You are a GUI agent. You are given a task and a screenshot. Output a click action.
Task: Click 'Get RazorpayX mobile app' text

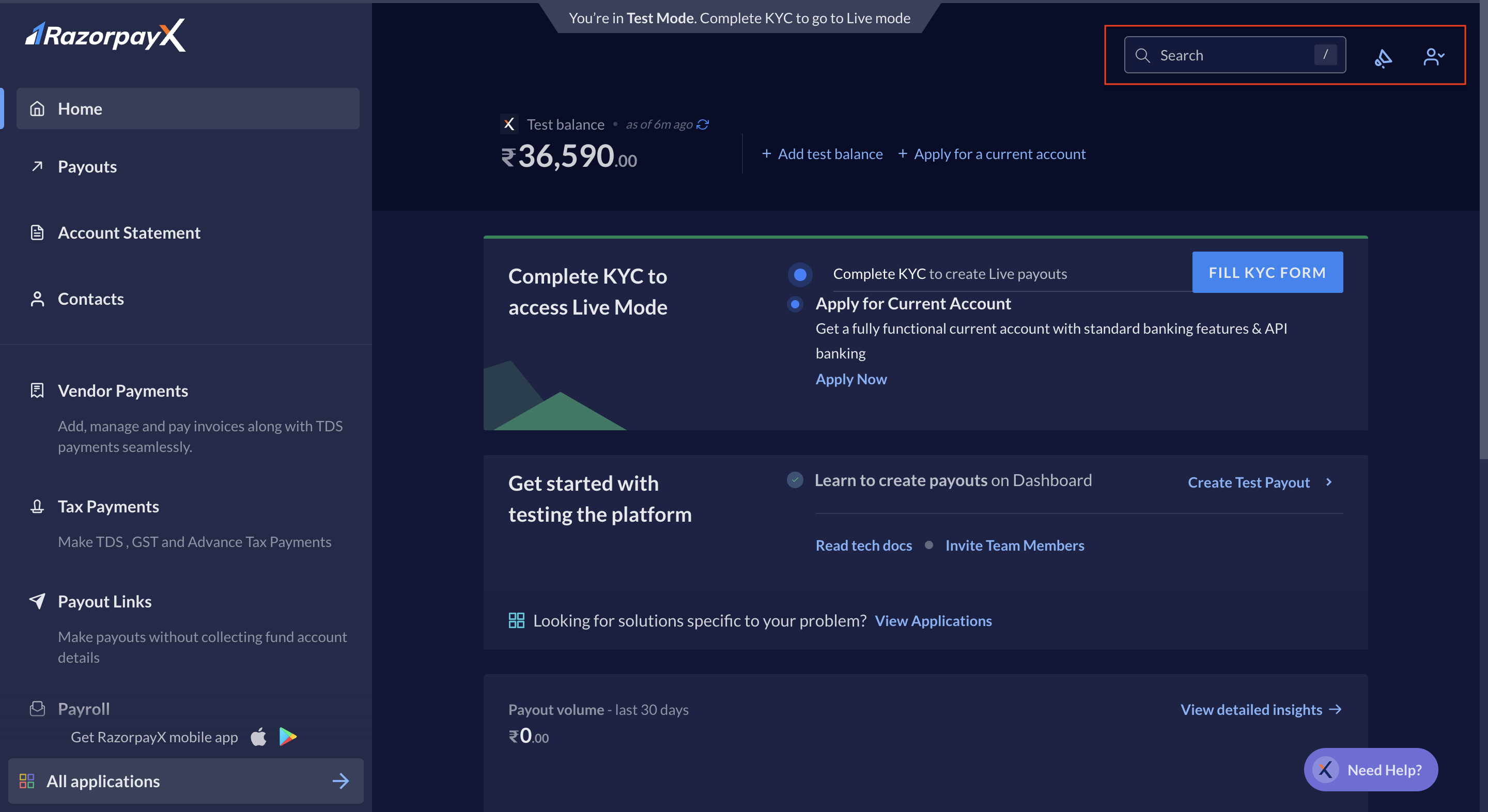coord(154,737)
